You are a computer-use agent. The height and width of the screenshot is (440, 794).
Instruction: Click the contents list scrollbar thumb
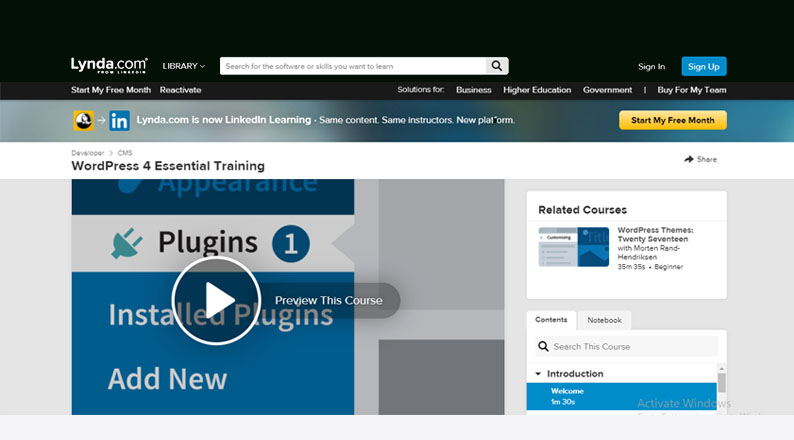pyautogui.click(x=722, y=382)
